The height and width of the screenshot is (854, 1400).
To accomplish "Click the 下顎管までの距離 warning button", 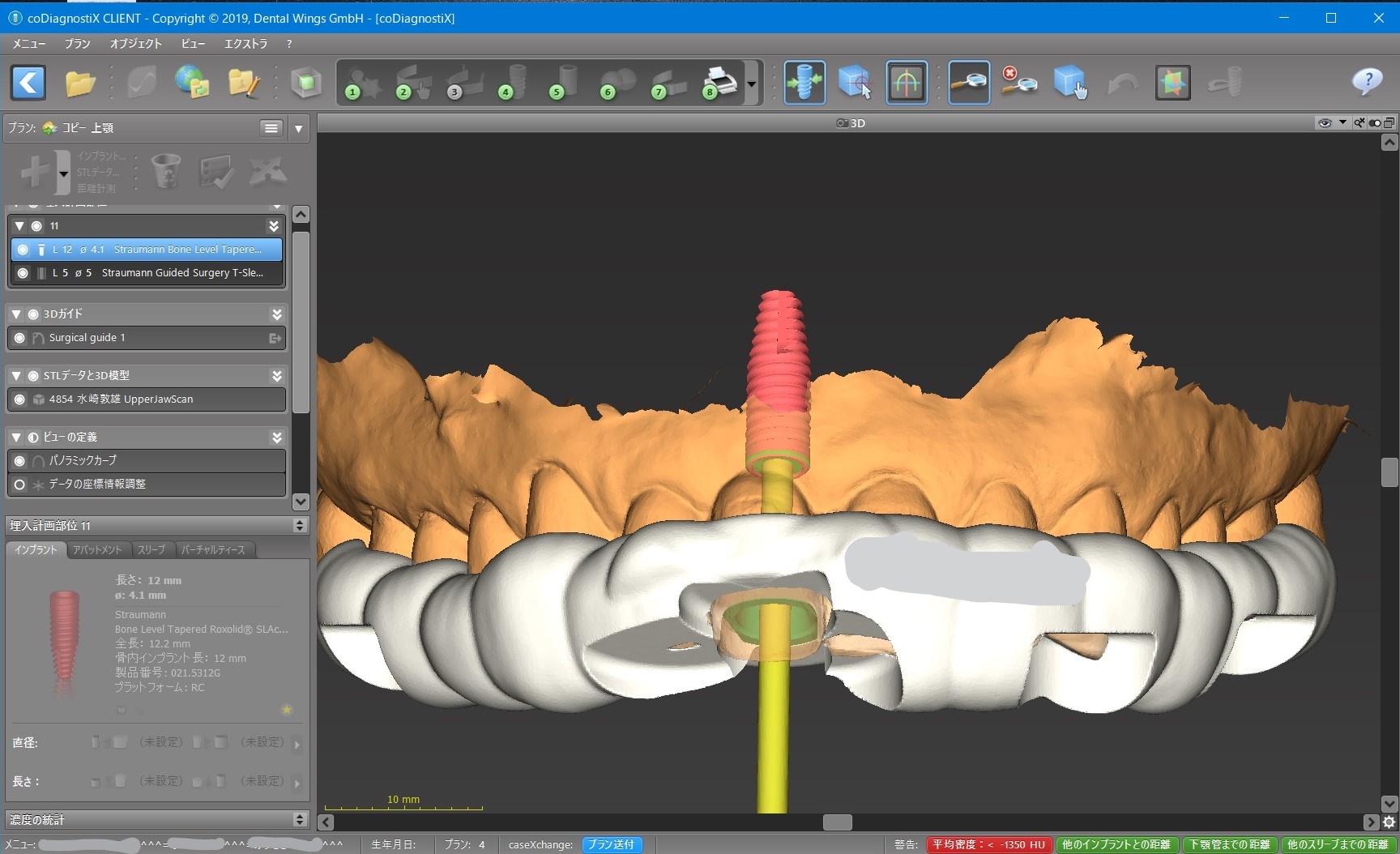I will (1229, 844).
